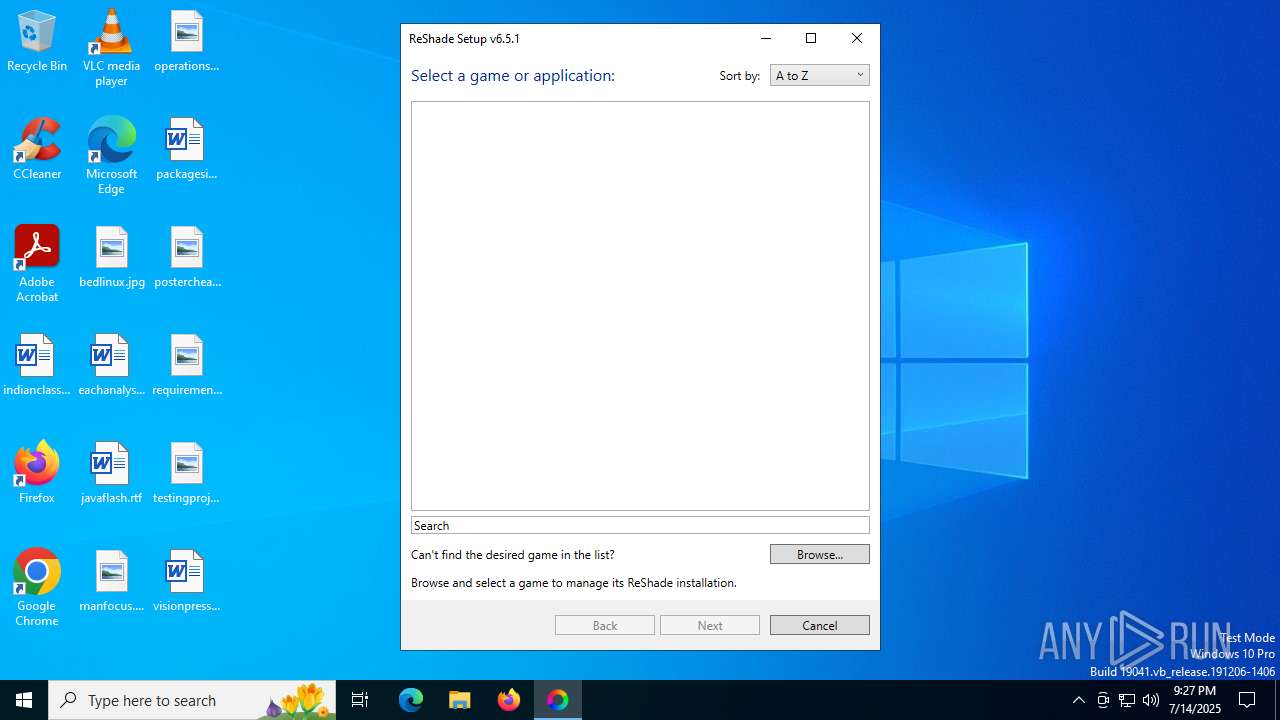This screenshot has width=1280, height=720.
Task: Select the packagesi Word document icon
Action: click(x=187, y=150)
